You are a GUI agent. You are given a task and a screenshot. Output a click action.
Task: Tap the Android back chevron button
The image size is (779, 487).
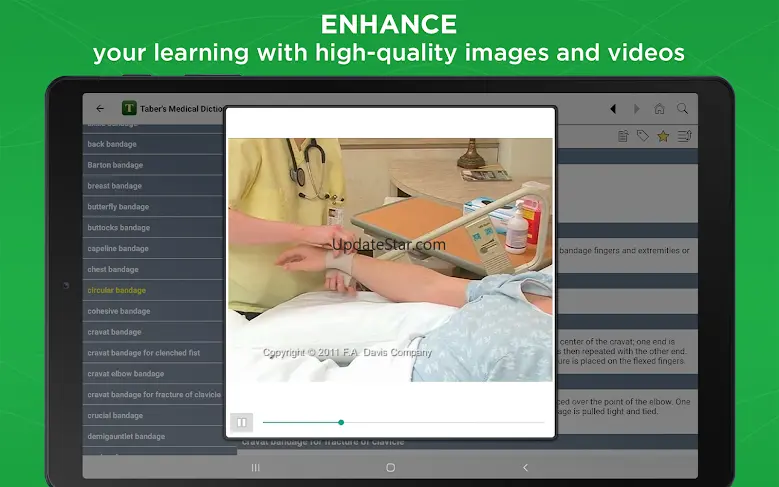pos(525,468)
